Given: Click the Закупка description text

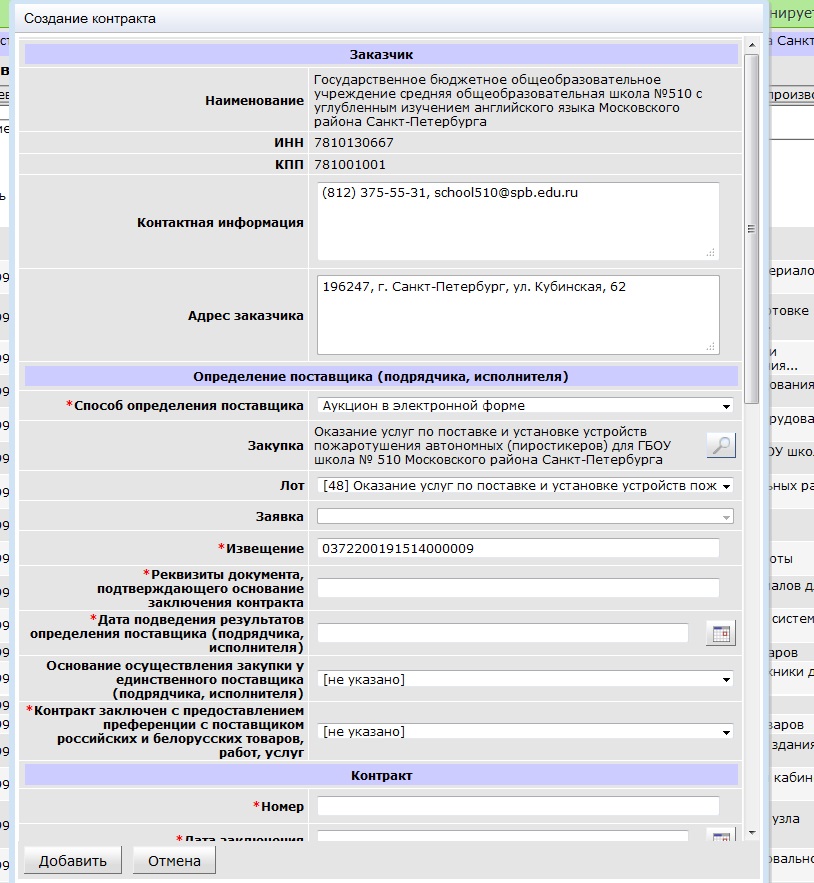Looking at the screenshot, I should point(492,445).
